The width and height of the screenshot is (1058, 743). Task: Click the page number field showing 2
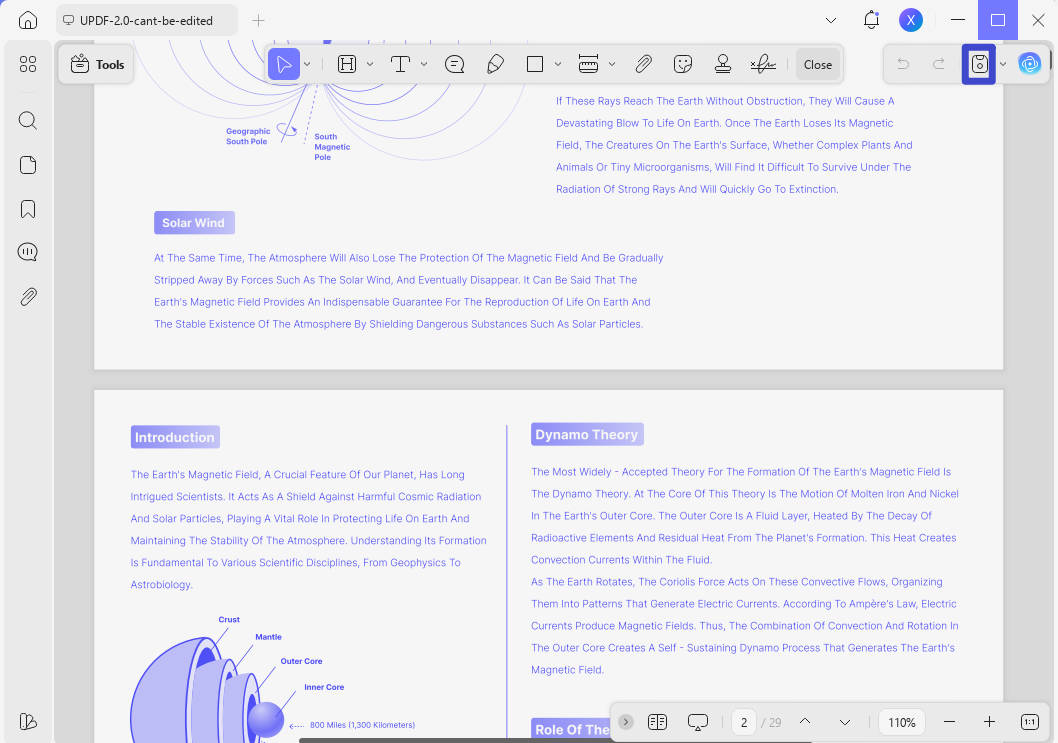pos(744,723)
